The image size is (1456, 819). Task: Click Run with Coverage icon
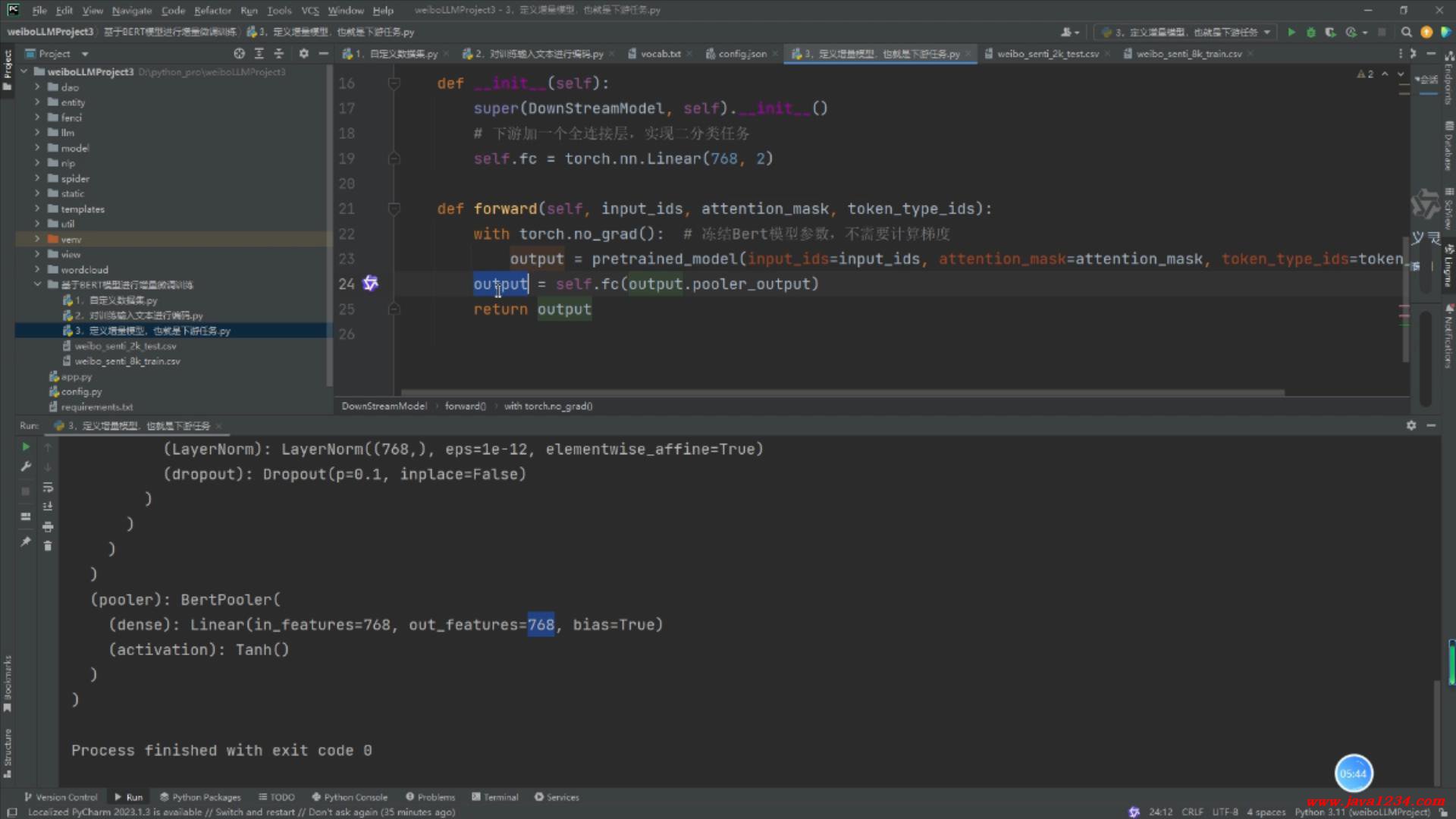1330,32
